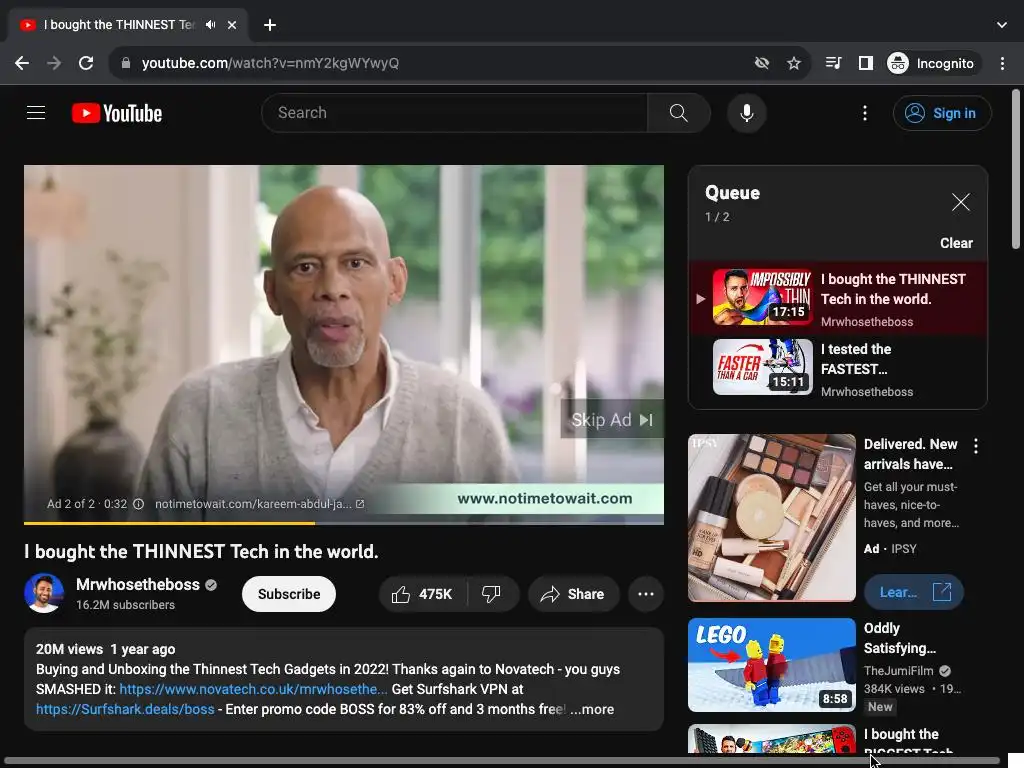Start voice search with the microphone
Viewport: 1024px width, 768px height.
point(746,113)
